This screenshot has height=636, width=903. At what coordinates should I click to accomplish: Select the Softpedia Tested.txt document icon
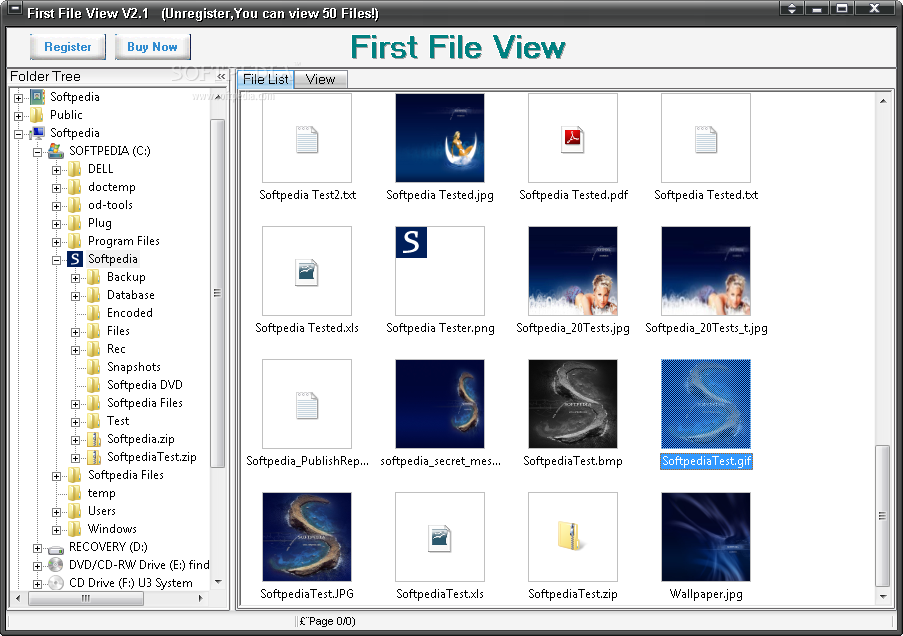pos(706,138)
